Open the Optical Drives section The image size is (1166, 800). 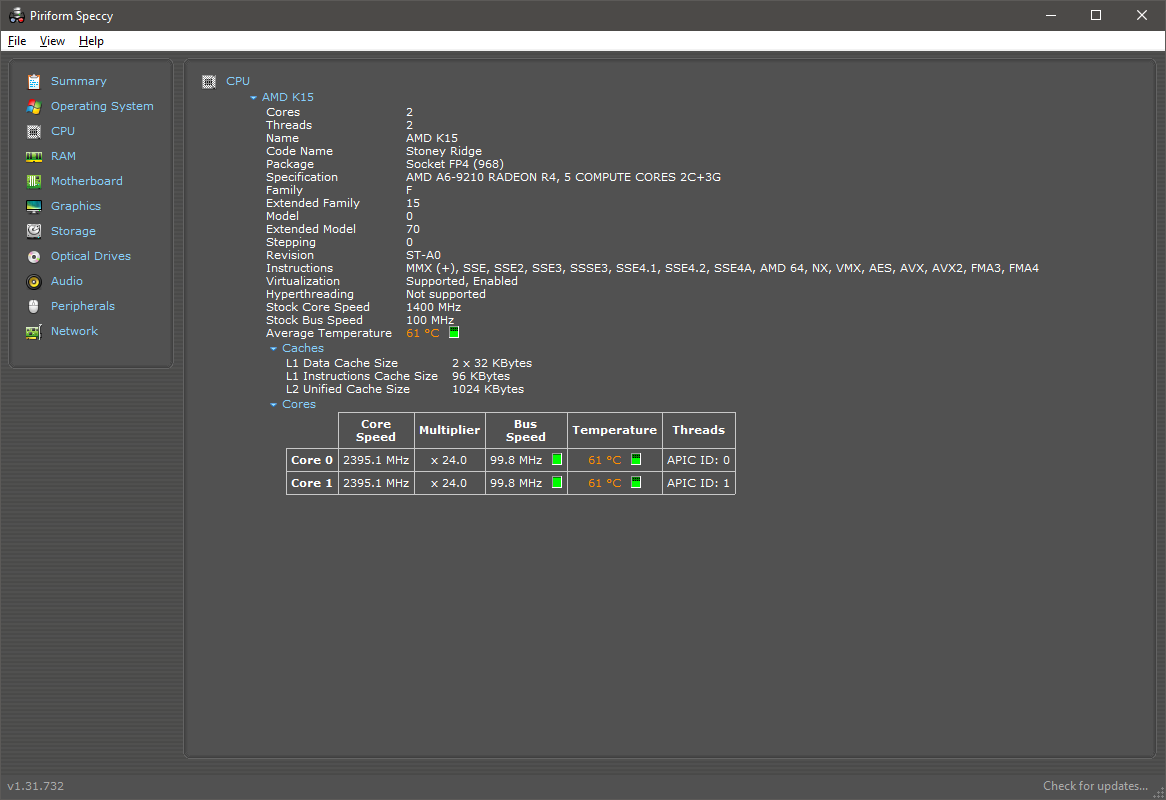click(x=91, y=256)
